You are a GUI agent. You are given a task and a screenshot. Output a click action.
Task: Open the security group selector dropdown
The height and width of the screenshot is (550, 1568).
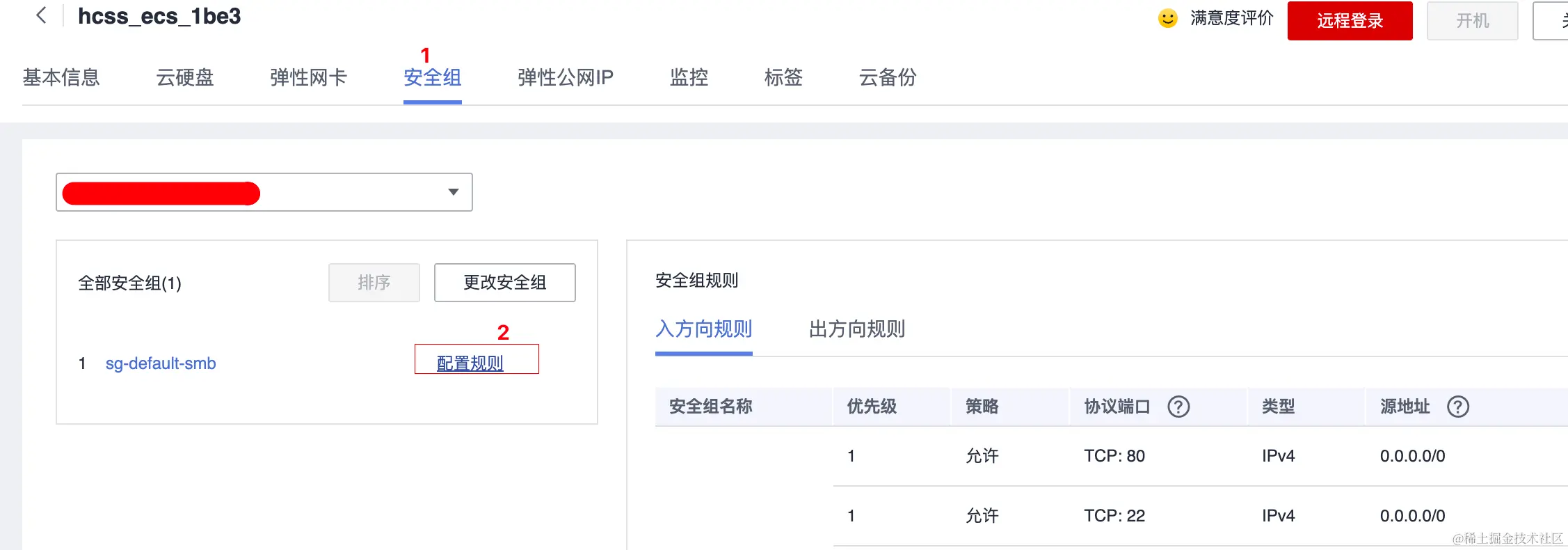(x=264, y=192)
